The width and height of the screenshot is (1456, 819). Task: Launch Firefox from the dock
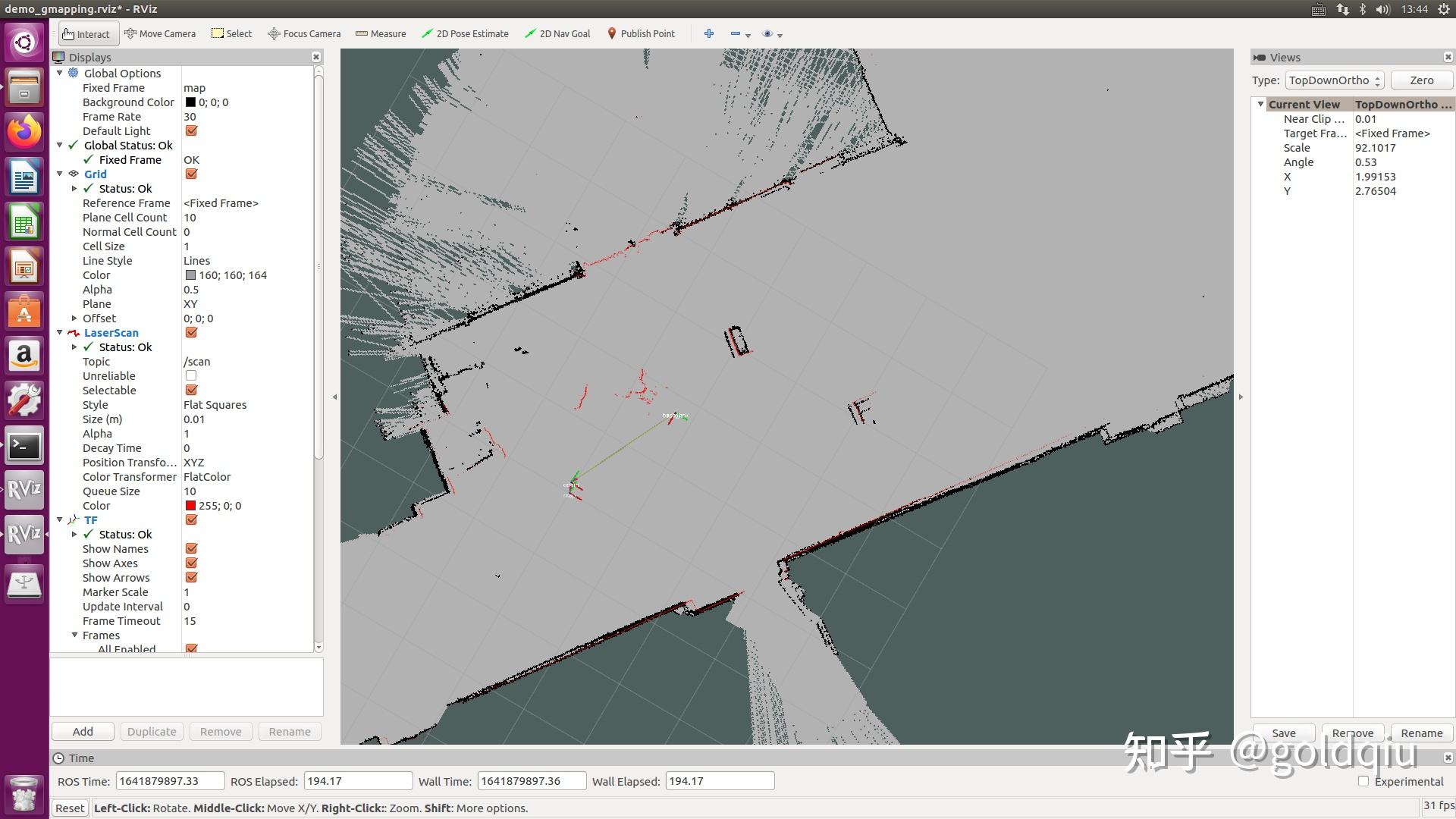pos(24,132)
